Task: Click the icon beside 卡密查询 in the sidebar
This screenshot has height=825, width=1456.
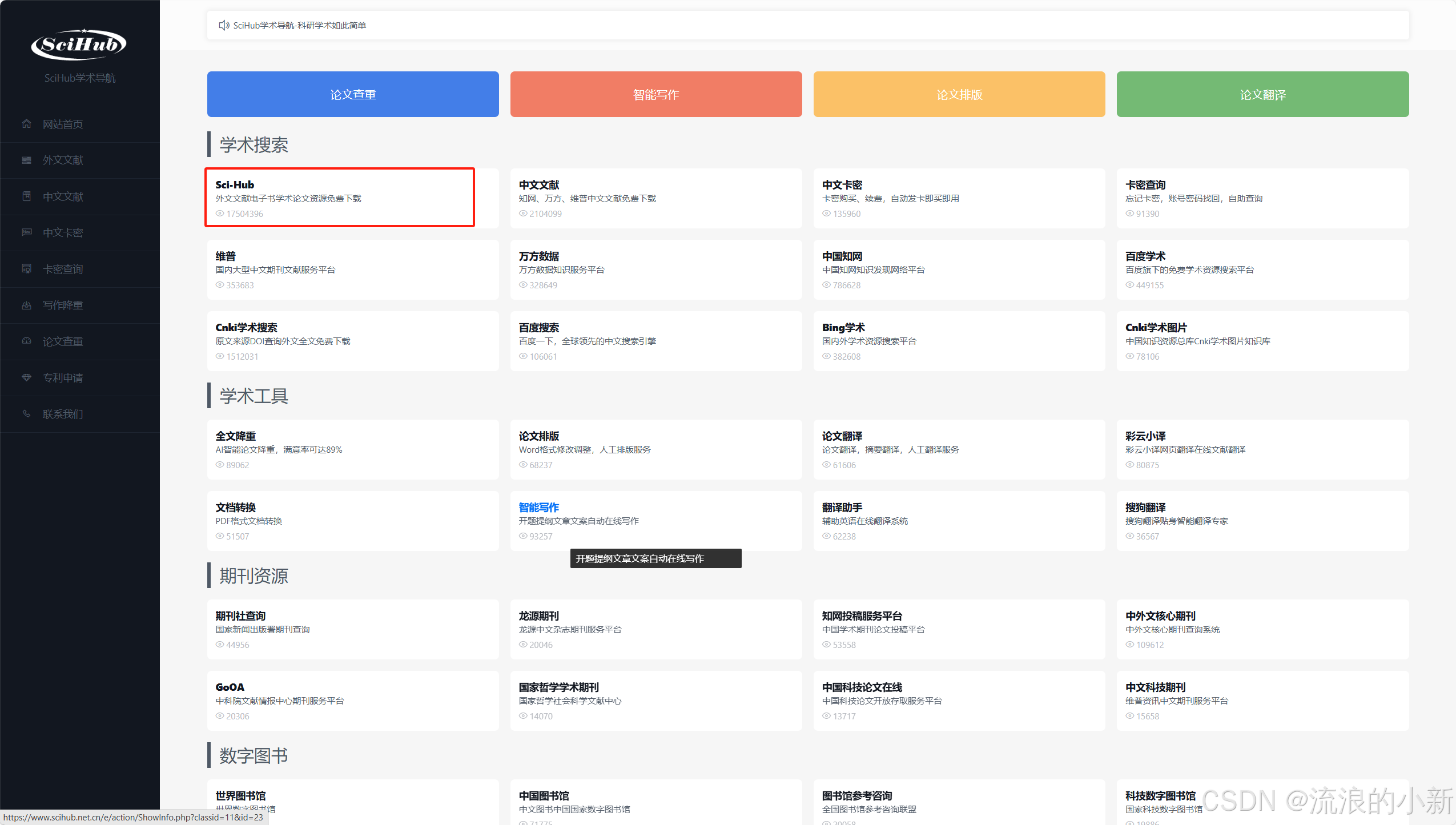Action: coord(26,269)
